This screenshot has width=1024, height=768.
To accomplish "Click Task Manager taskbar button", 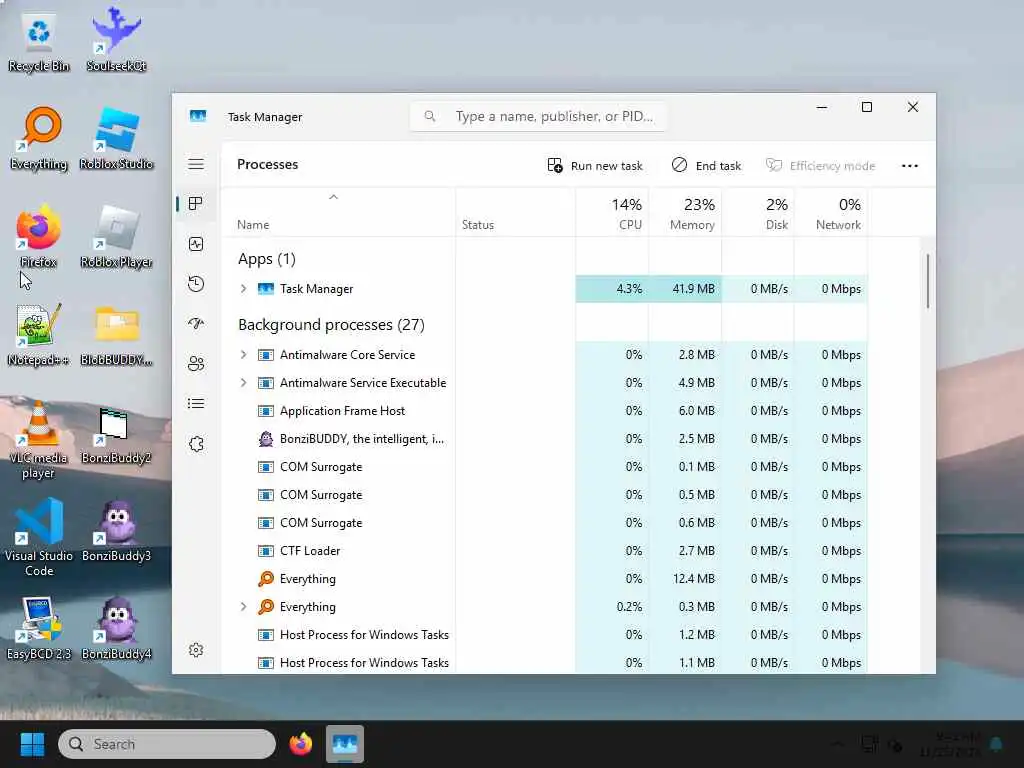I will point(345,744).
